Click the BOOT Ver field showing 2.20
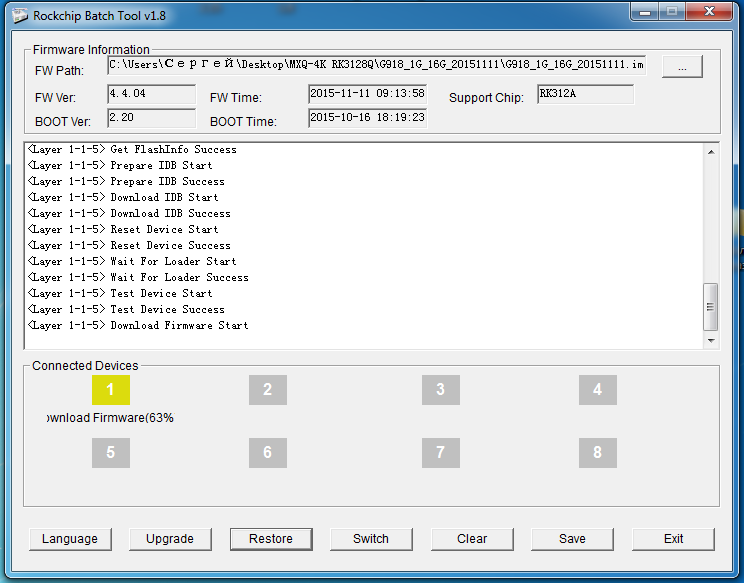 click(x=151, y=118)
